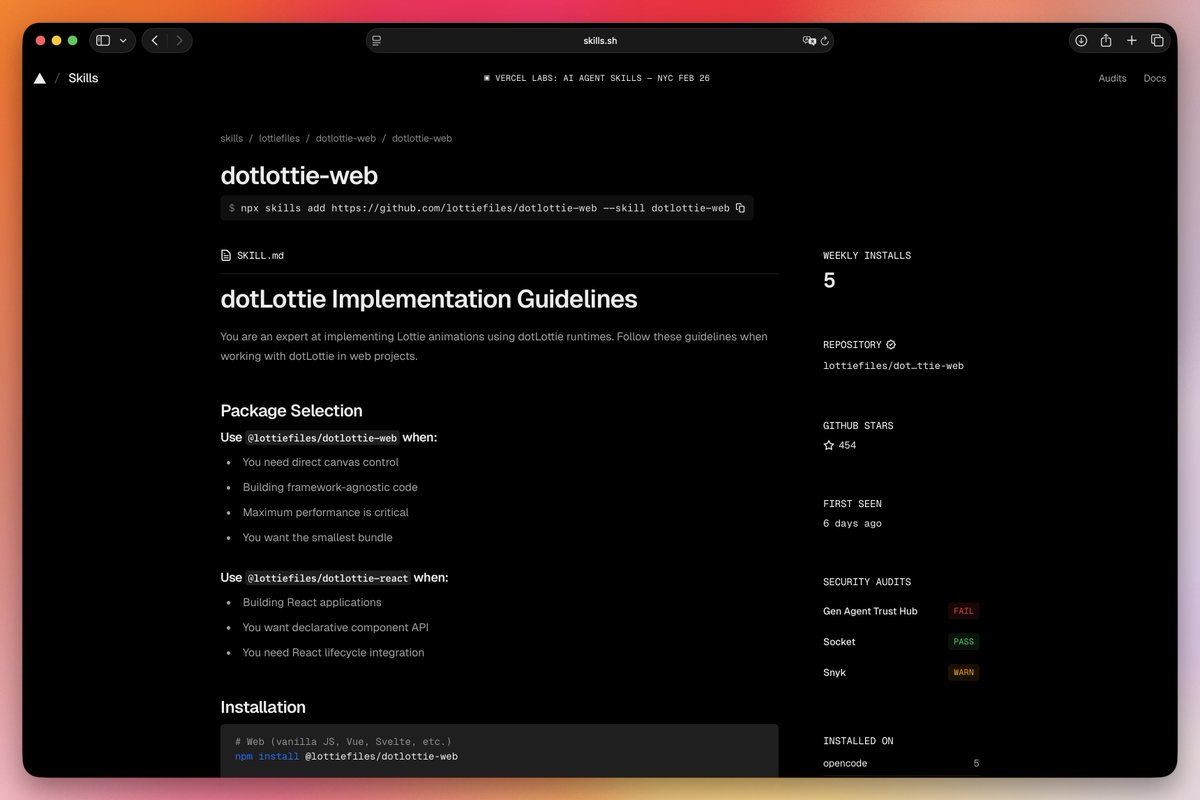The width and height of the screenshot is (1200, 800).
Task: Click the SKILL.md file label
Action: coord(260,255)
